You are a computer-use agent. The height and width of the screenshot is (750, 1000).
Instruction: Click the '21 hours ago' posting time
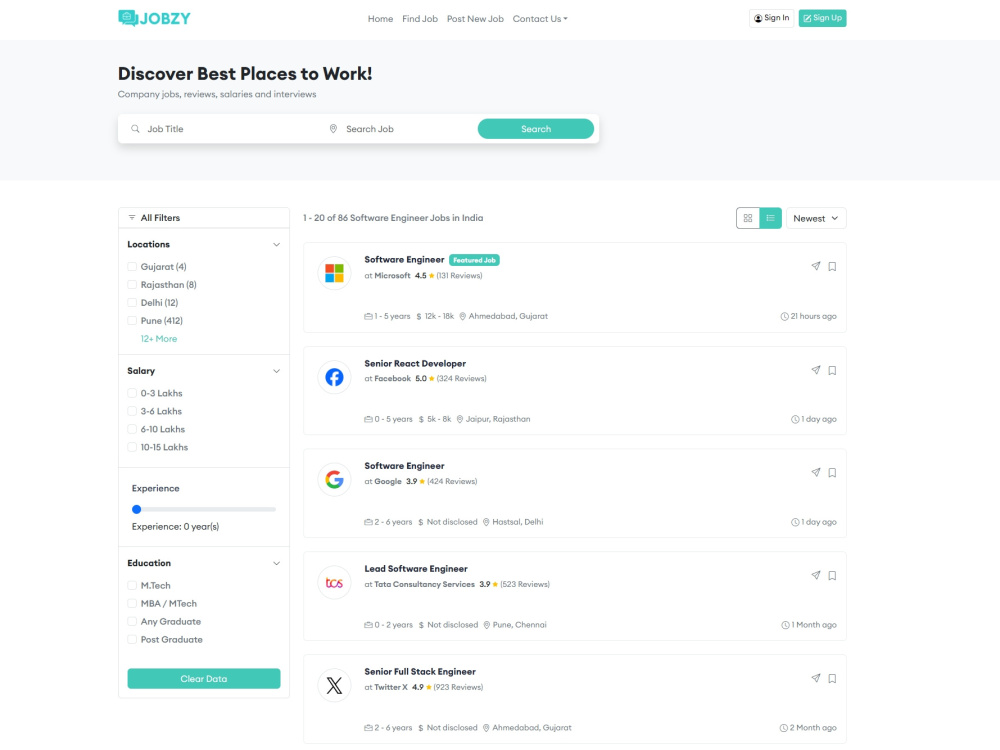coord(813,316)
